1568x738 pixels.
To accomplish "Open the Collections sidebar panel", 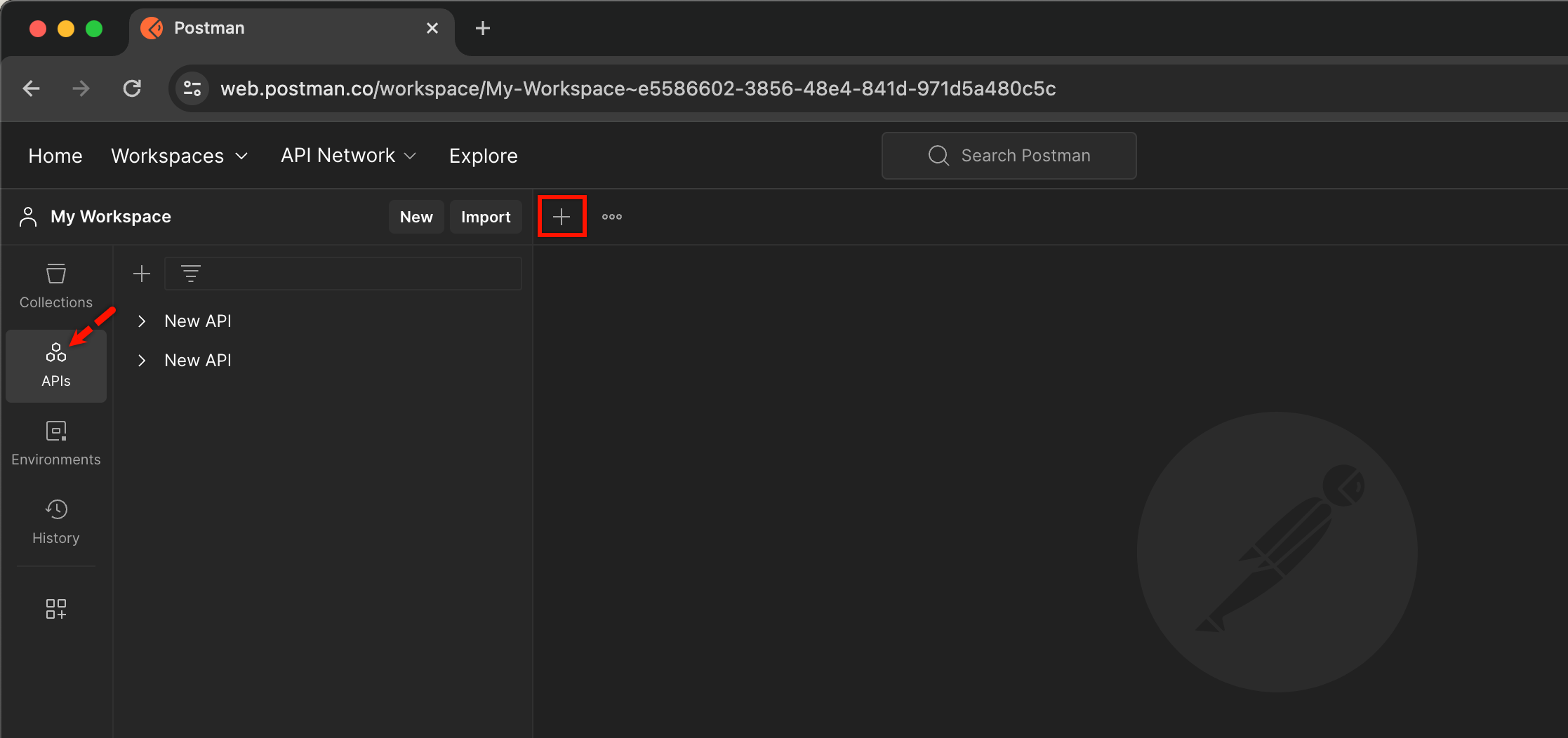I will [56, 286].
